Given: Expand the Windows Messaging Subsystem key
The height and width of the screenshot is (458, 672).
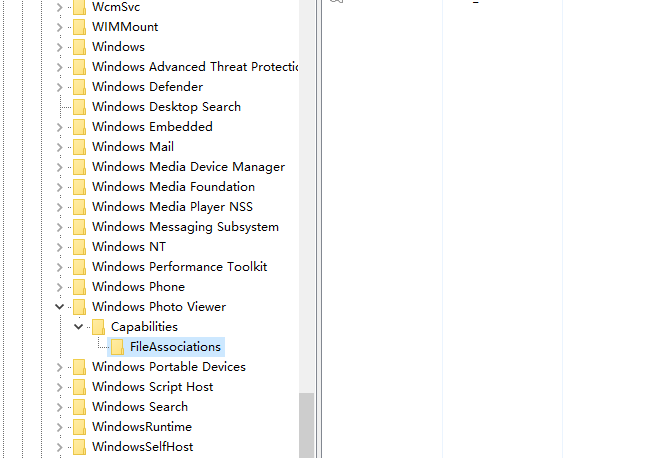Looking at the screenshot, I should click(60, 227).
